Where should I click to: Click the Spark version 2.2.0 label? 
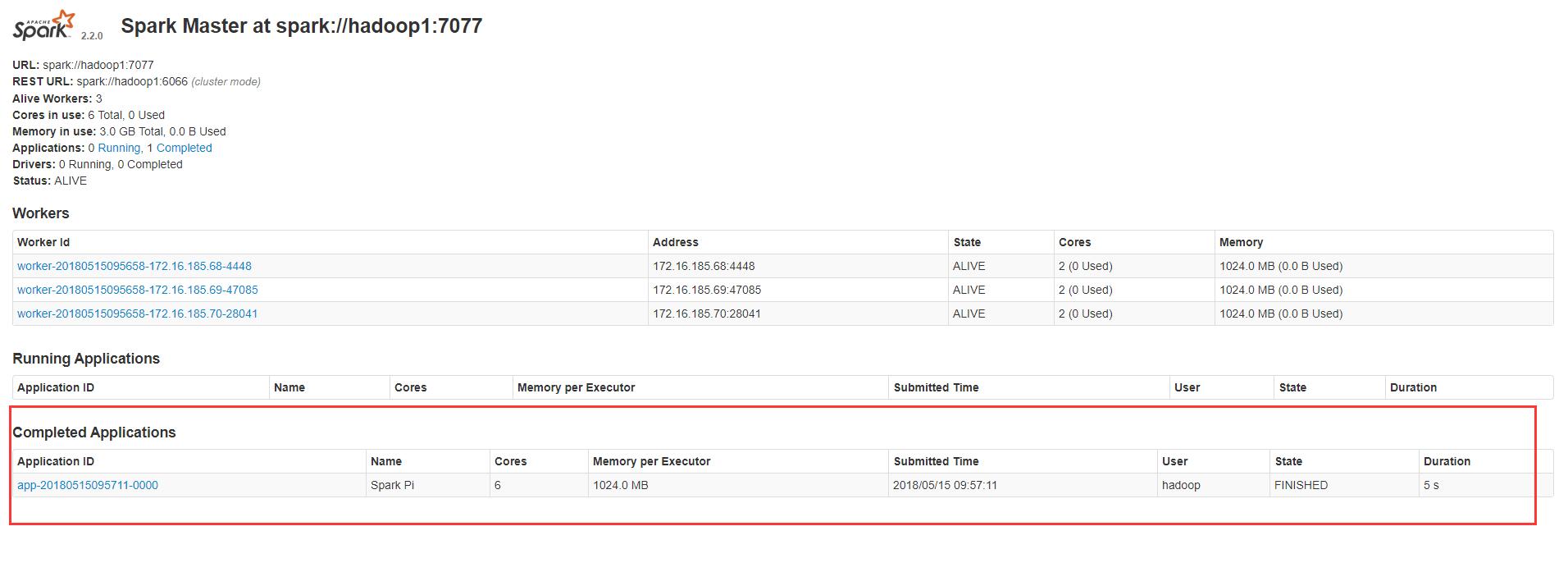[92, 36]
